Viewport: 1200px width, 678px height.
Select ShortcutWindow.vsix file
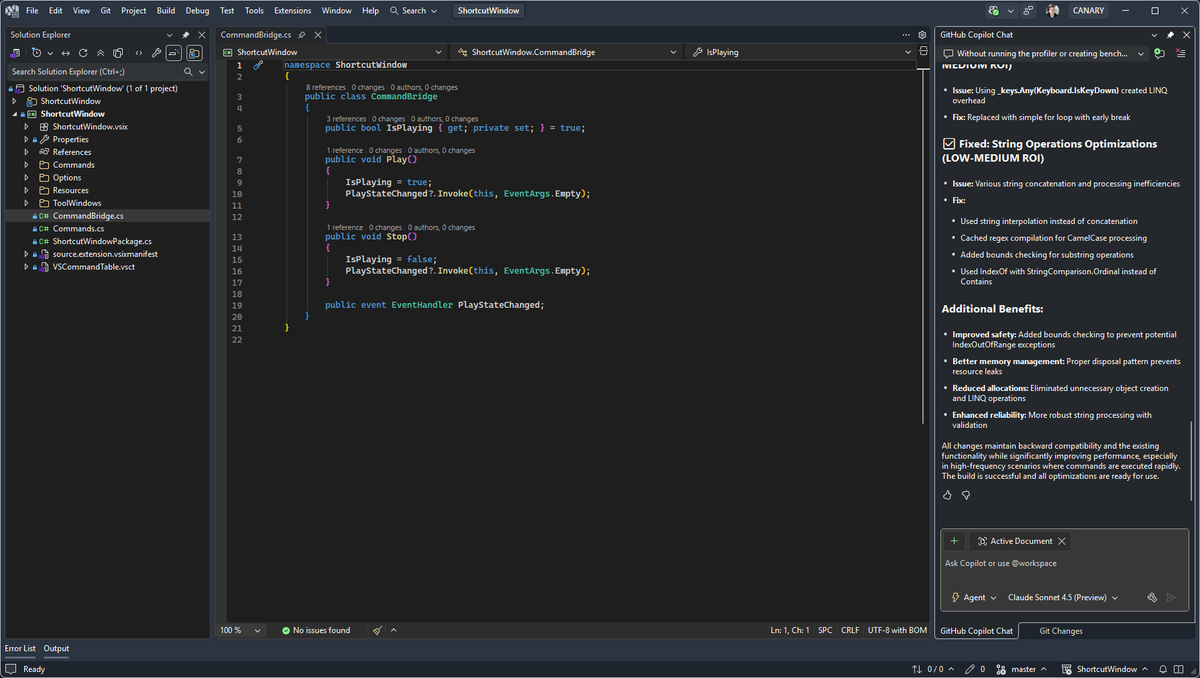[x=90, y=127]
